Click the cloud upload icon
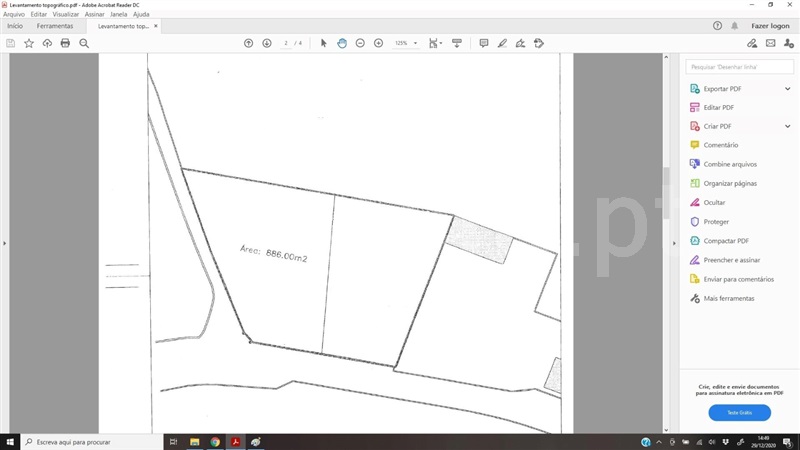The width and height of the screenshot is (800, 450). click(x=47, y=43)
